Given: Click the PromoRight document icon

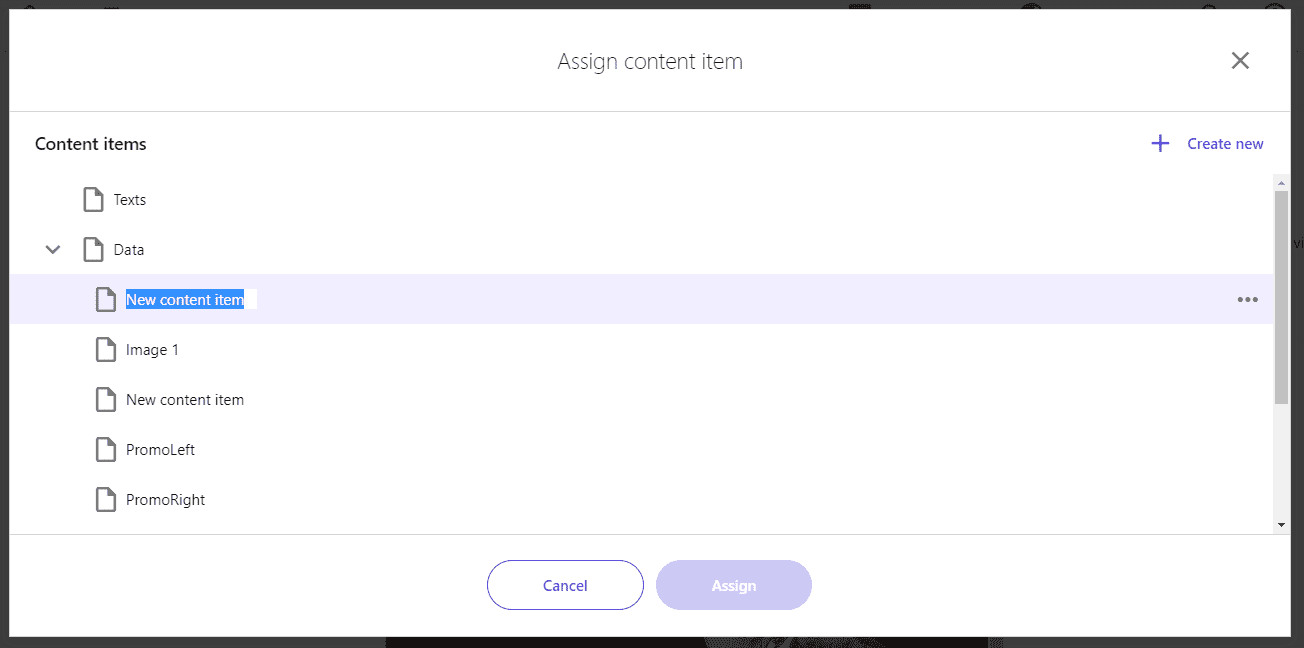Looking at the screenshot, I should 105,500.
